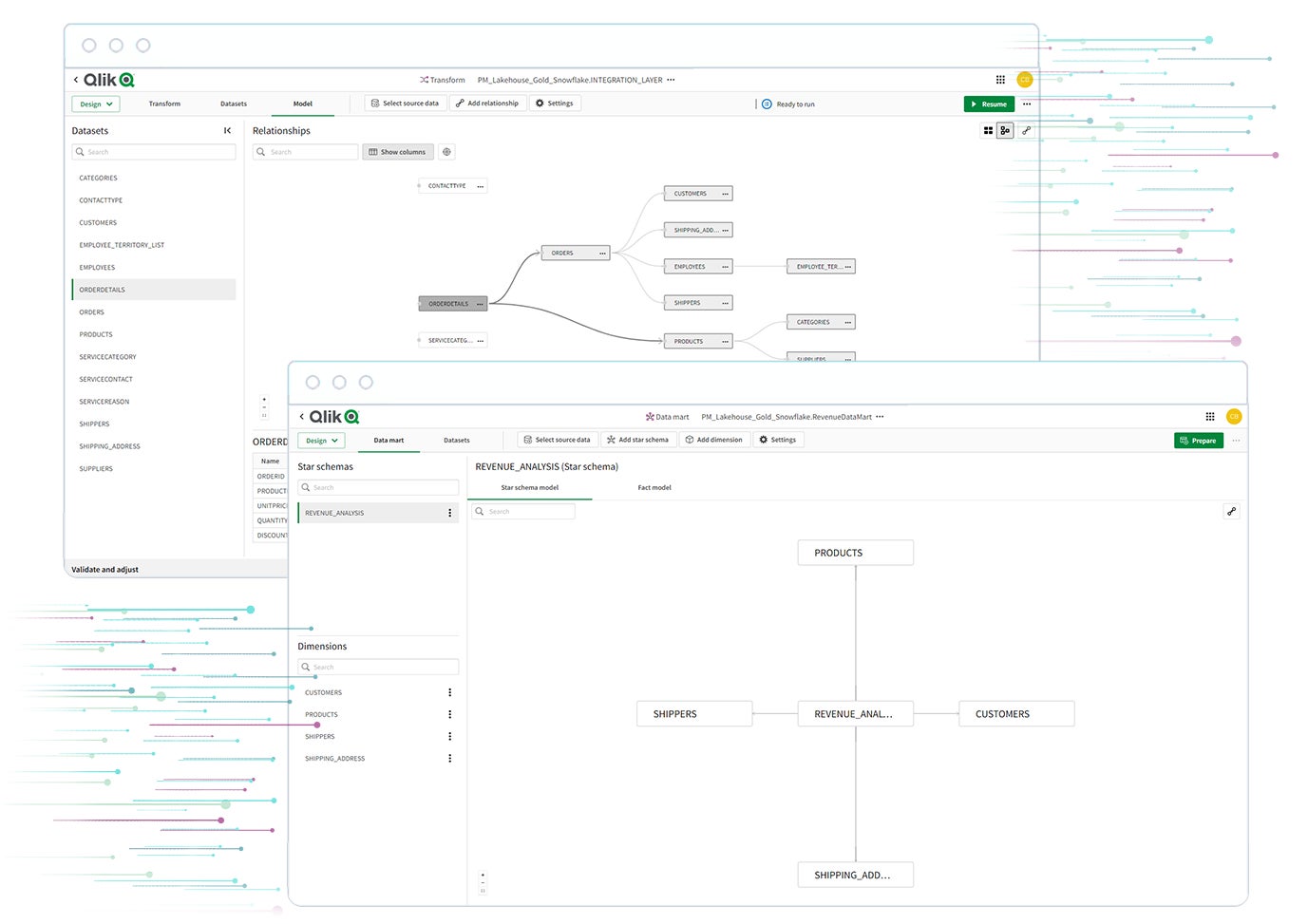This screenshot has width=1308, height=924.
Task: Switch to Fact model tab
Action: (x=654, y=488)
